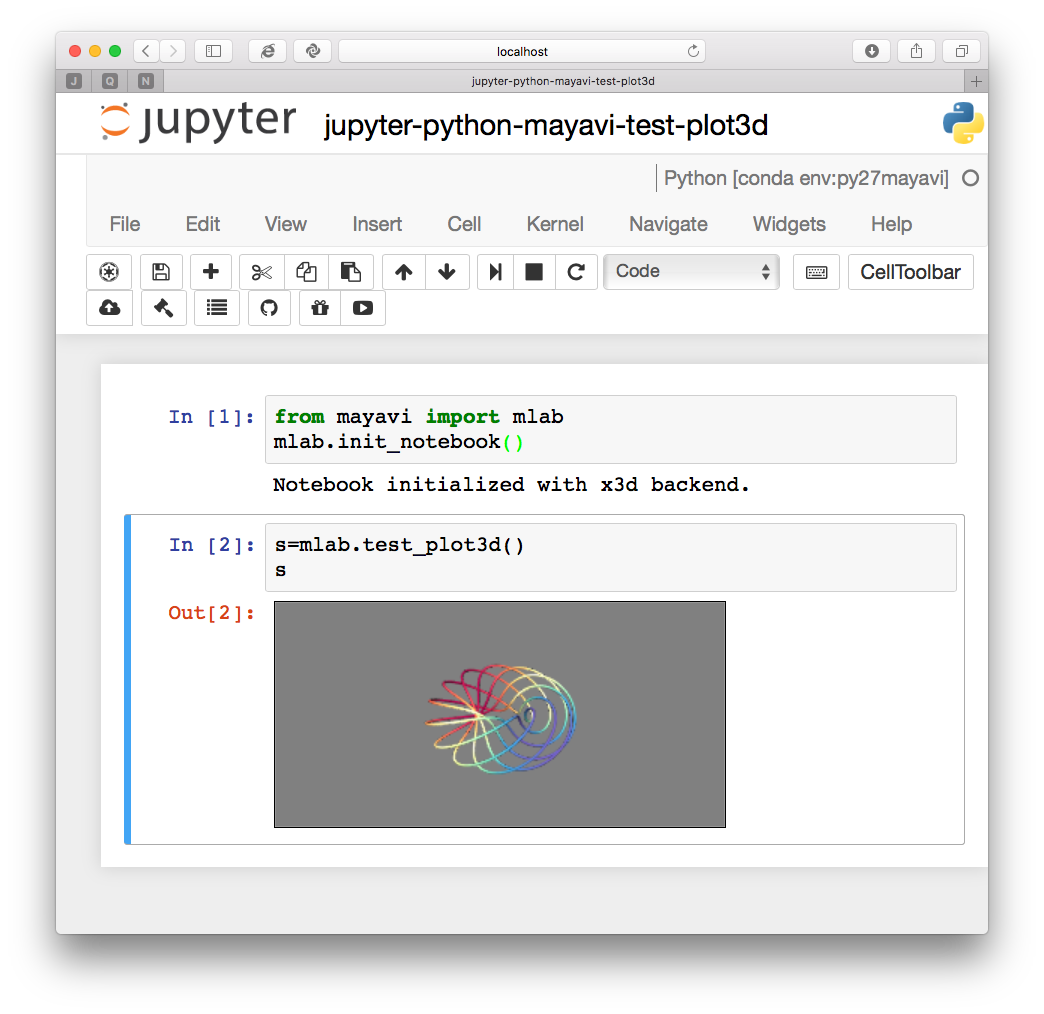Select the pinned tab labeled N

click(x=146, y=81)
